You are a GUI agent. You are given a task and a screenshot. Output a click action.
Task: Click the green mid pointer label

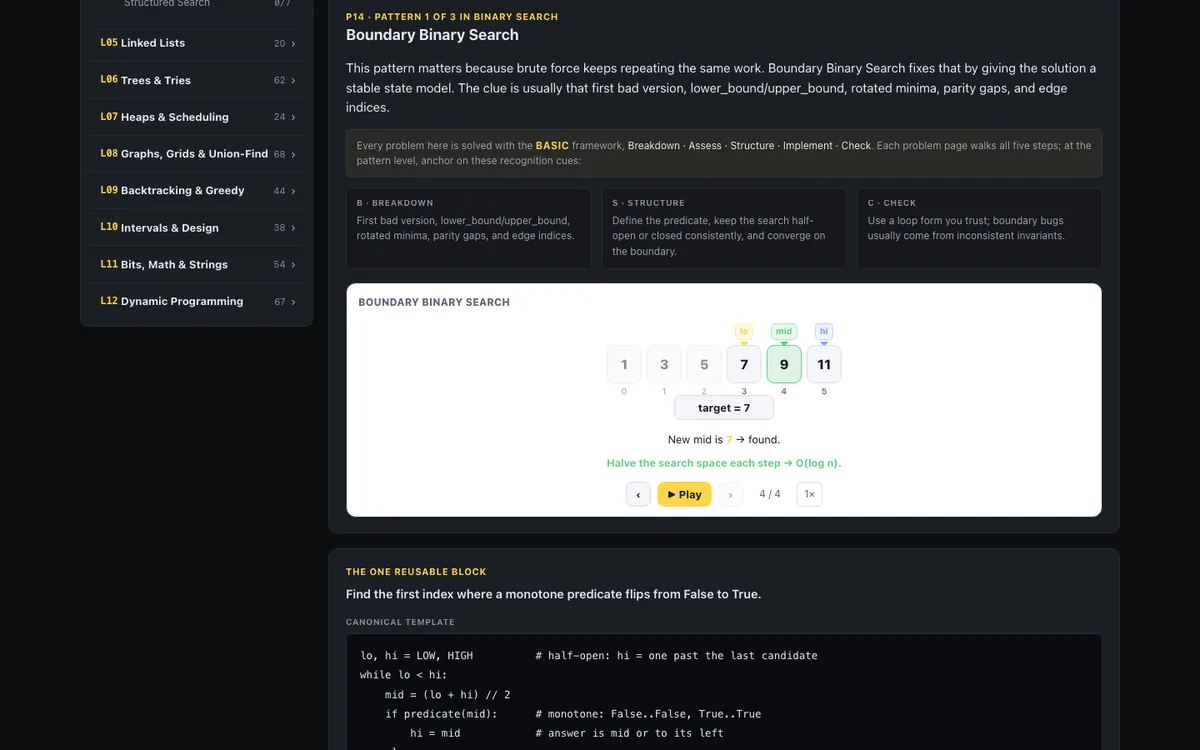(x=784, y=331)
